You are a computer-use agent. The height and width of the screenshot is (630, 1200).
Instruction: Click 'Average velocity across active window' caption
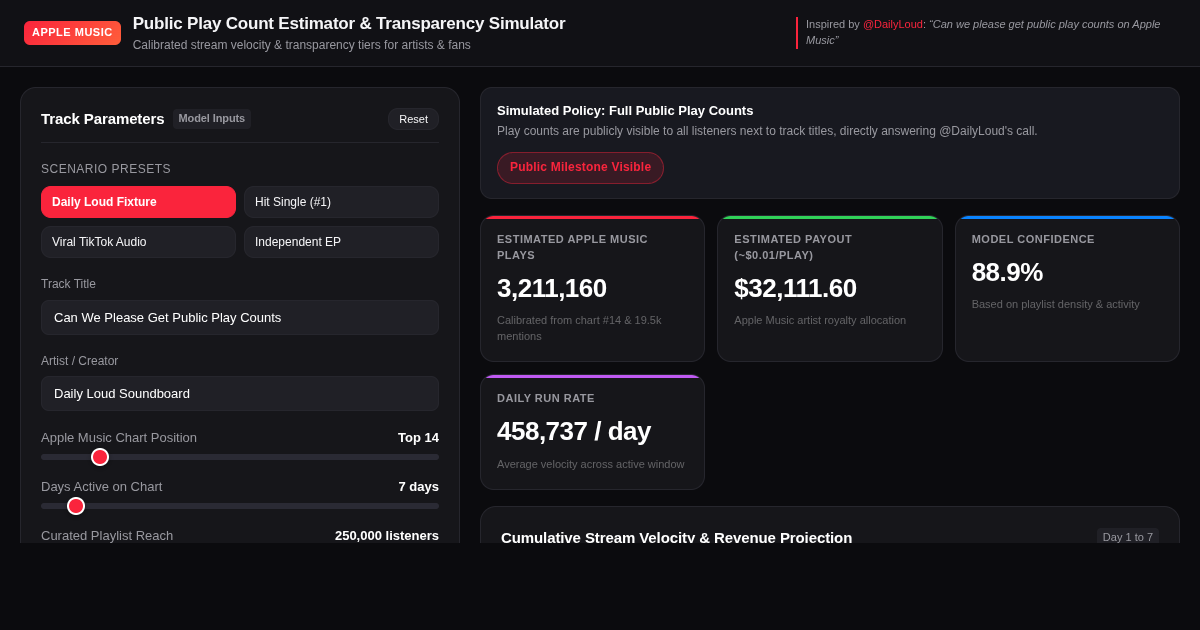tap(591, 464)
